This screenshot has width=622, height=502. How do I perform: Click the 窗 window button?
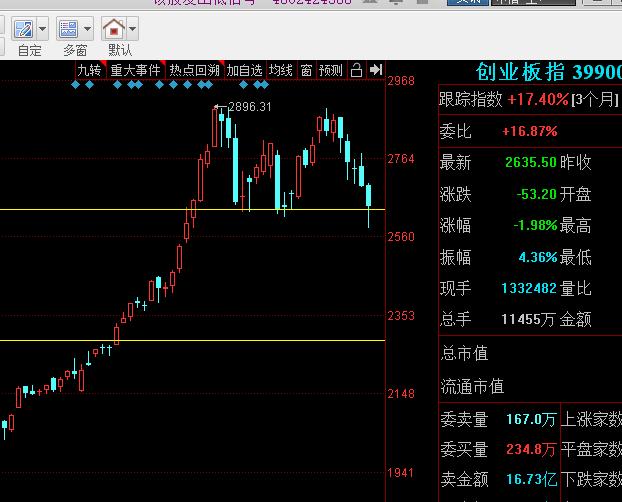[307, 70]
